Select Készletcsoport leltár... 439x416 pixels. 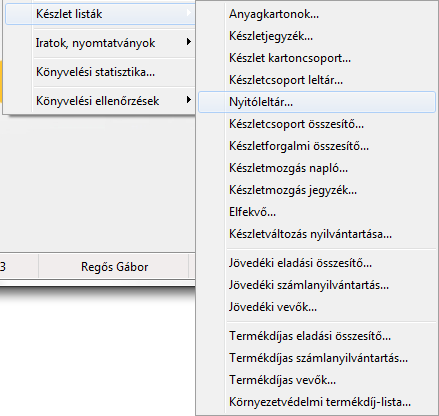(x=317, y=80)
